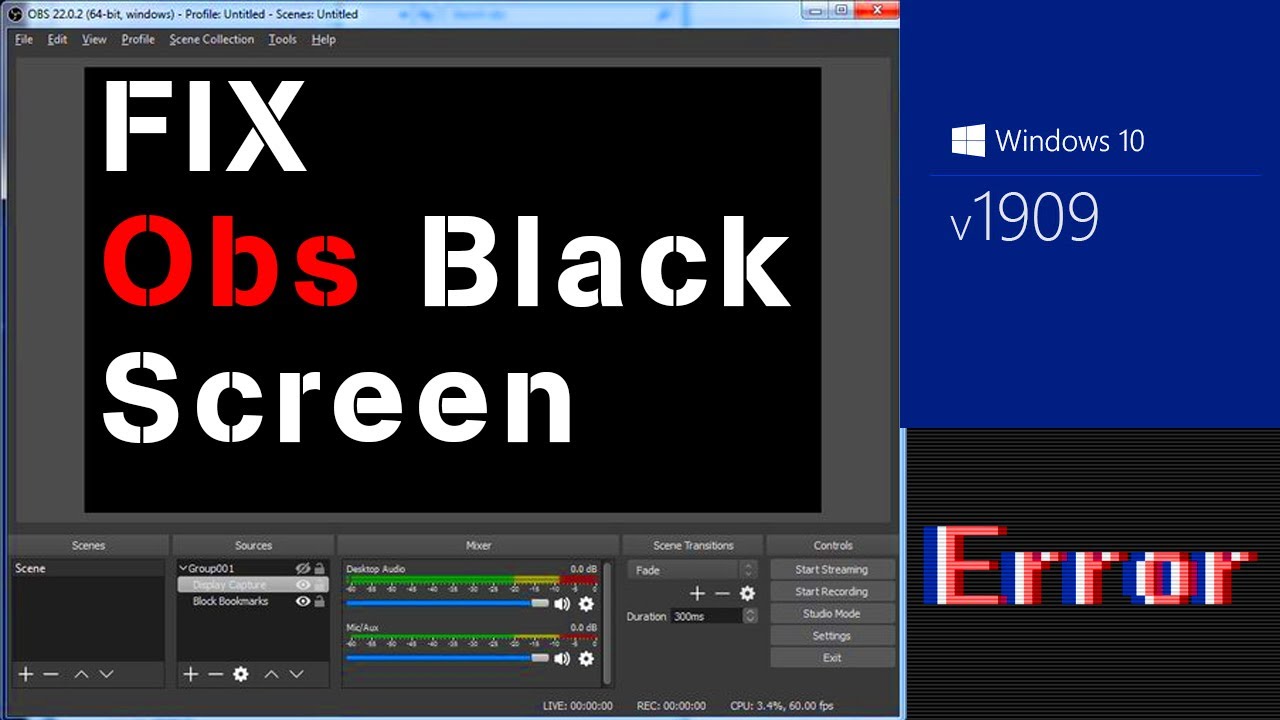Click the Mixer panel header
The height and width of the screenshot is (720, 1280).
pyautogui.click(x=478, y=545)
